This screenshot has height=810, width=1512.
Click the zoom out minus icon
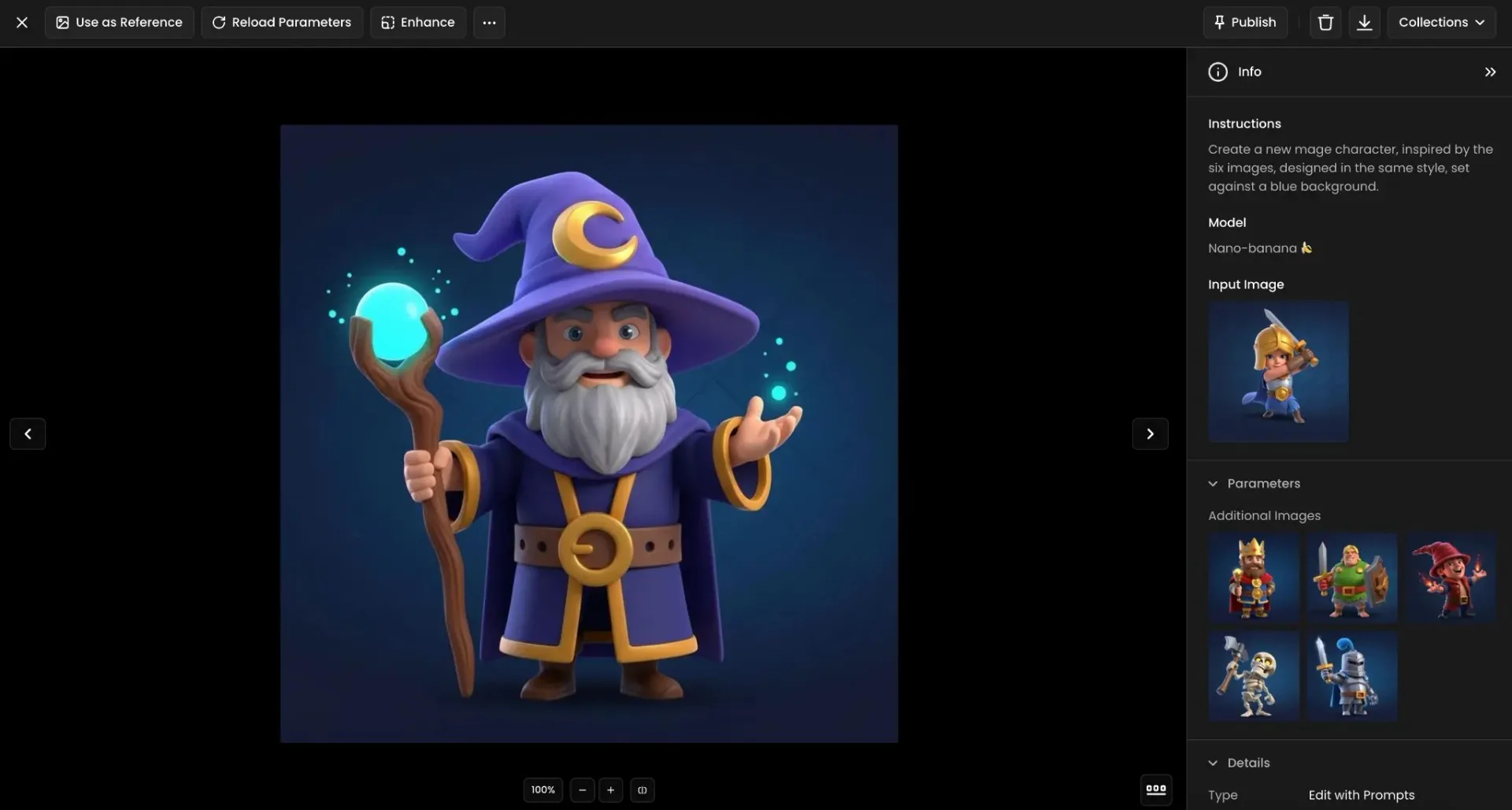coord(582,790)
